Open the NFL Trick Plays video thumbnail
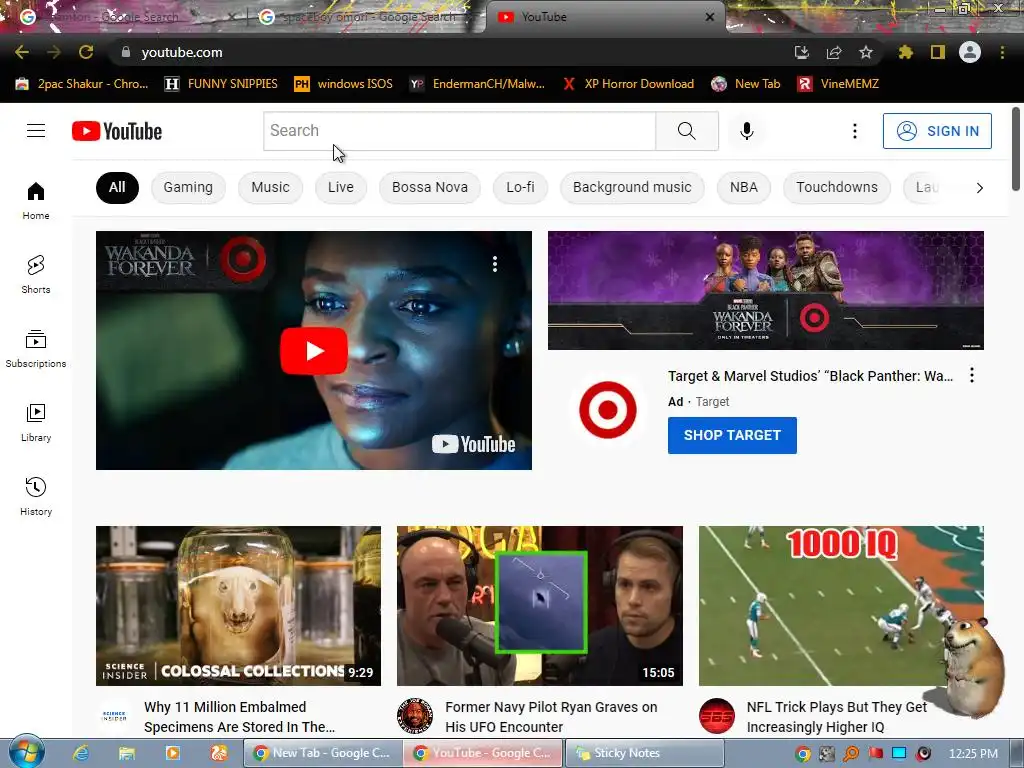Image resolution: width=1024 pixels, height=768 pixels. [841, 605]
